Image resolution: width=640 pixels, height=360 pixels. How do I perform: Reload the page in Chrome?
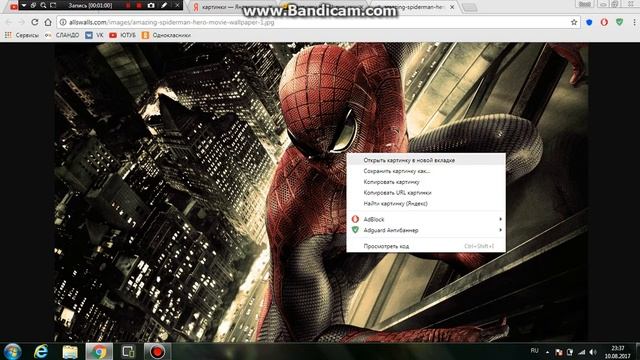tap(35, 22)
